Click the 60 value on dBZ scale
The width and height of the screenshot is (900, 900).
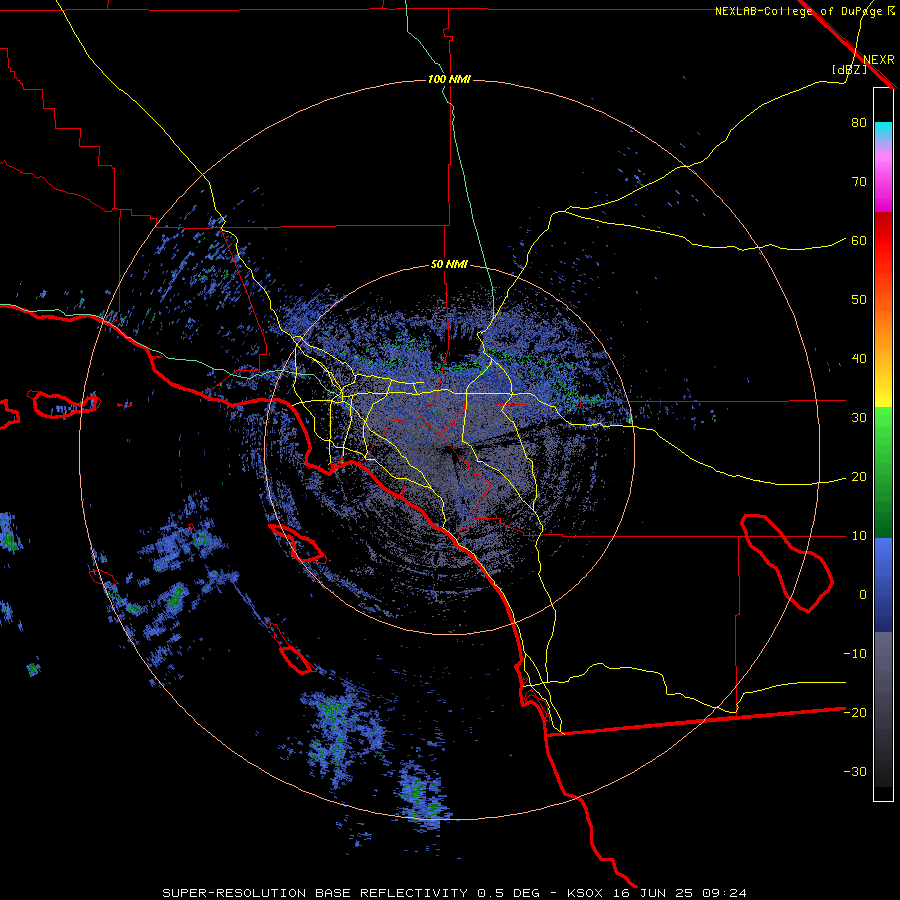pos(859,241)
